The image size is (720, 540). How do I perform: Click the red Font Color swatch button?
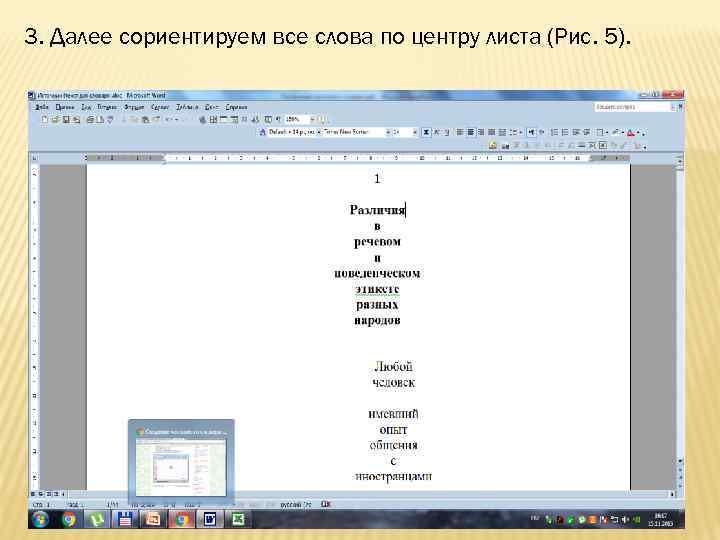(630, 132)
